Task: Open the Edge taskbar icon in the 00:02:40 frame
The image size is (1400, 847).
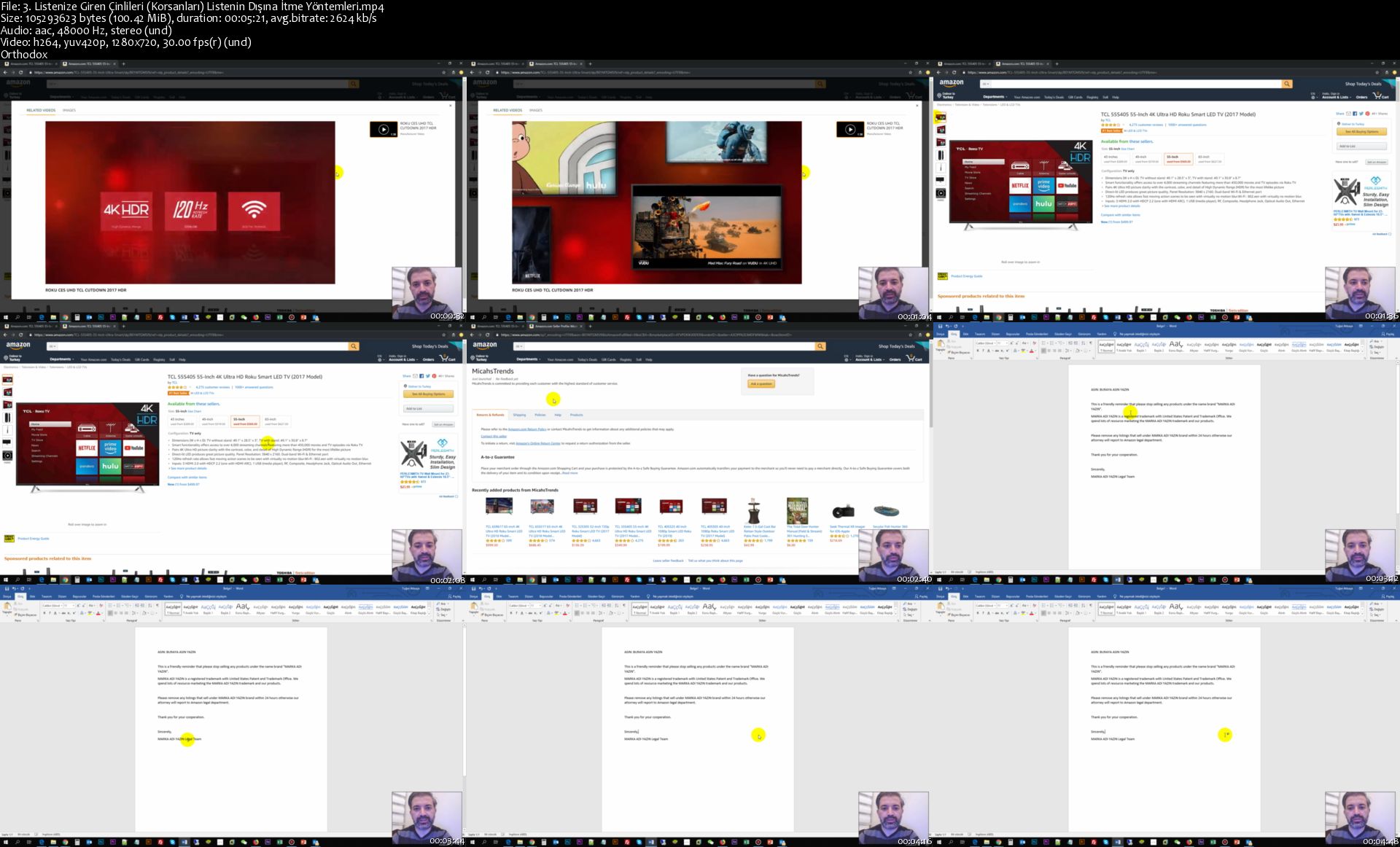Action: (508, 580)
